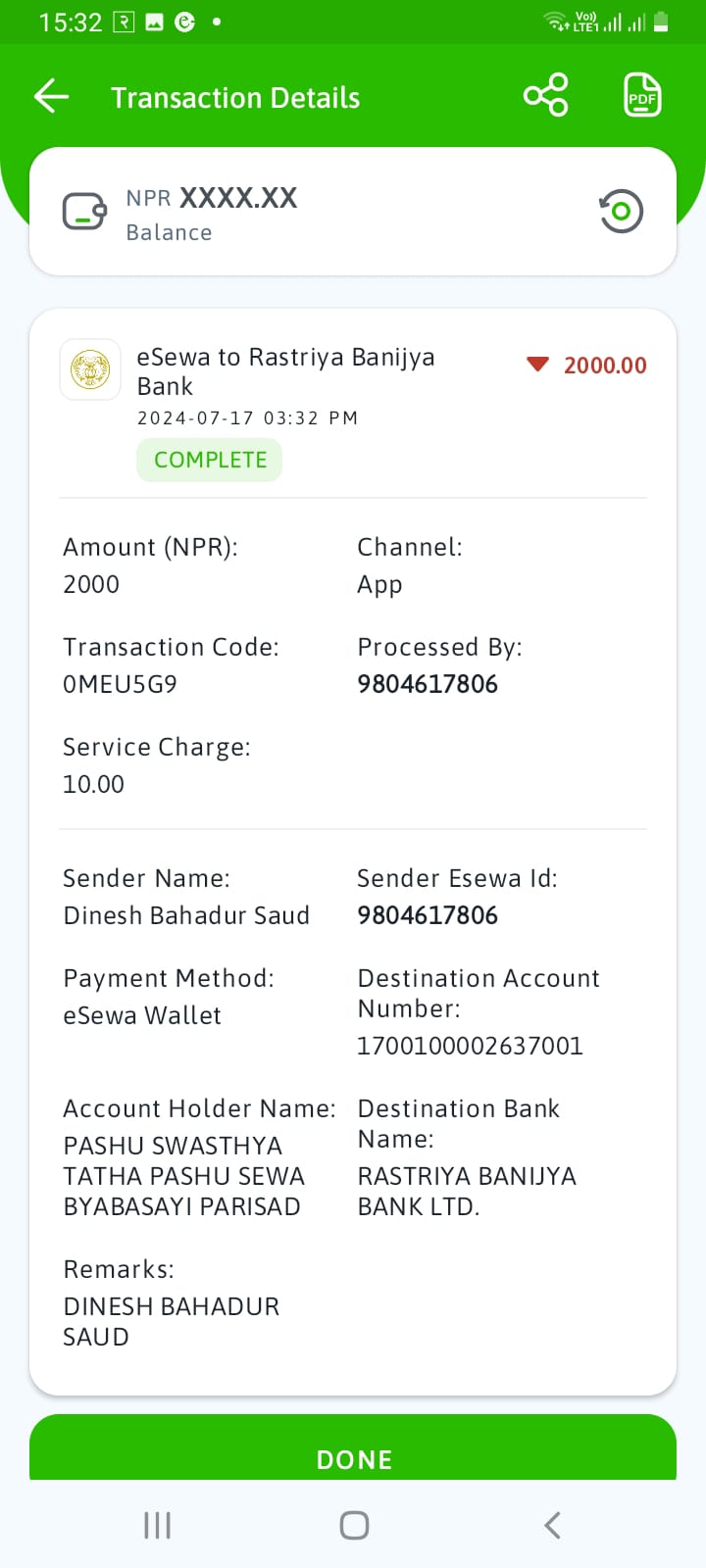Viewport: 706px width, 1568px height.
Task: Tap the back arrow in header
Action: click(51, 96)
